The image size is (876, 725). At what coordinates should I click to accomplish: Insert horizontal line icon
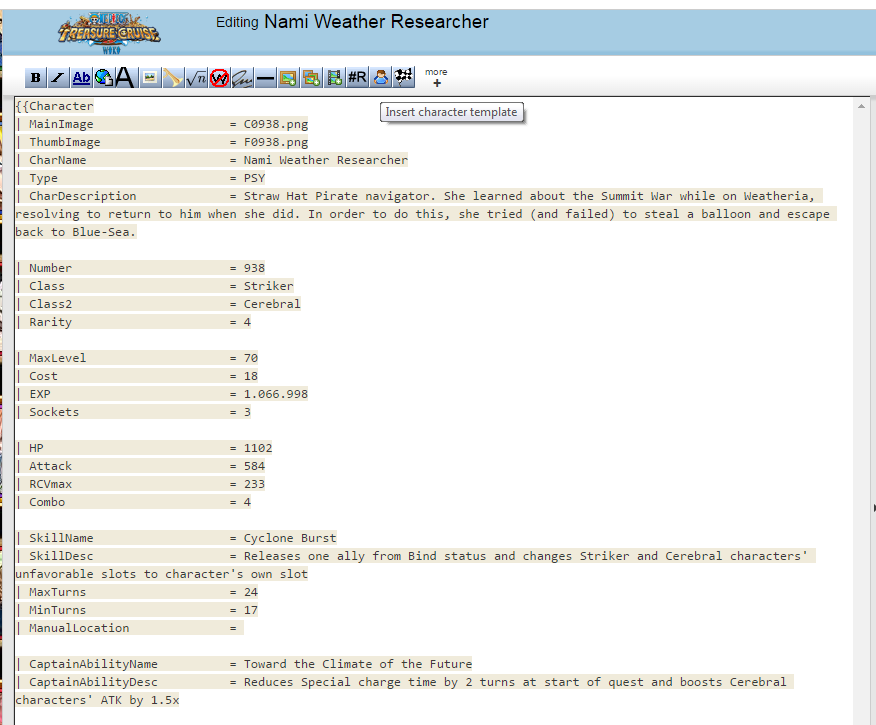(x=265, y=78)
